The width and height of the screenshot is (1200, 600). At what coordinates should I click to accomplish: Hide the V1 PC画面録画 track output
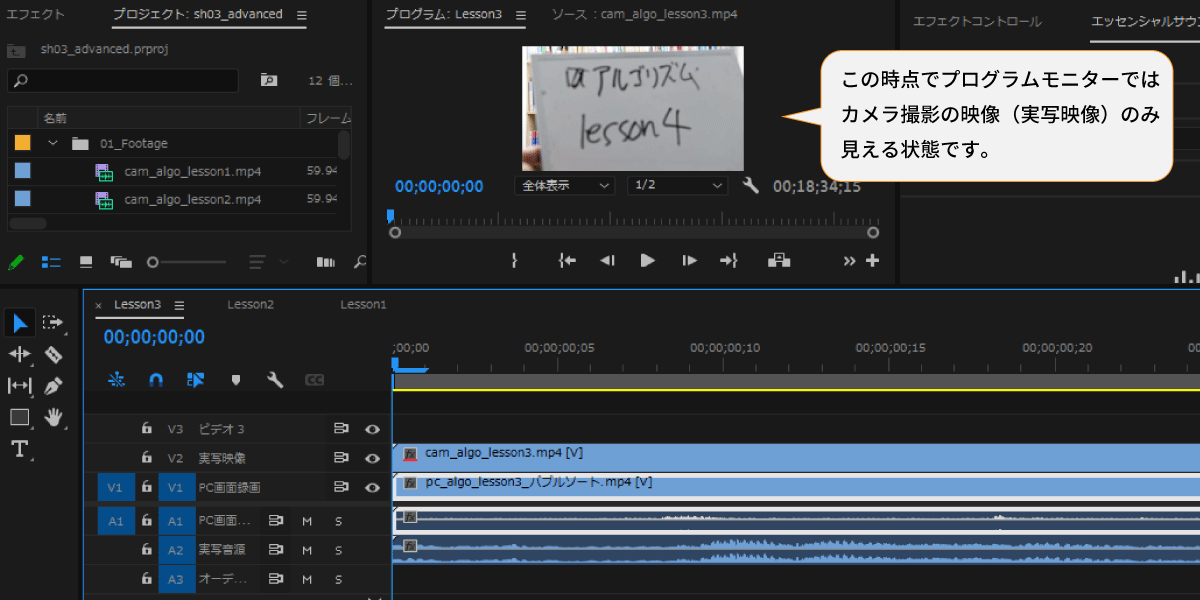(x=372, y=487)
